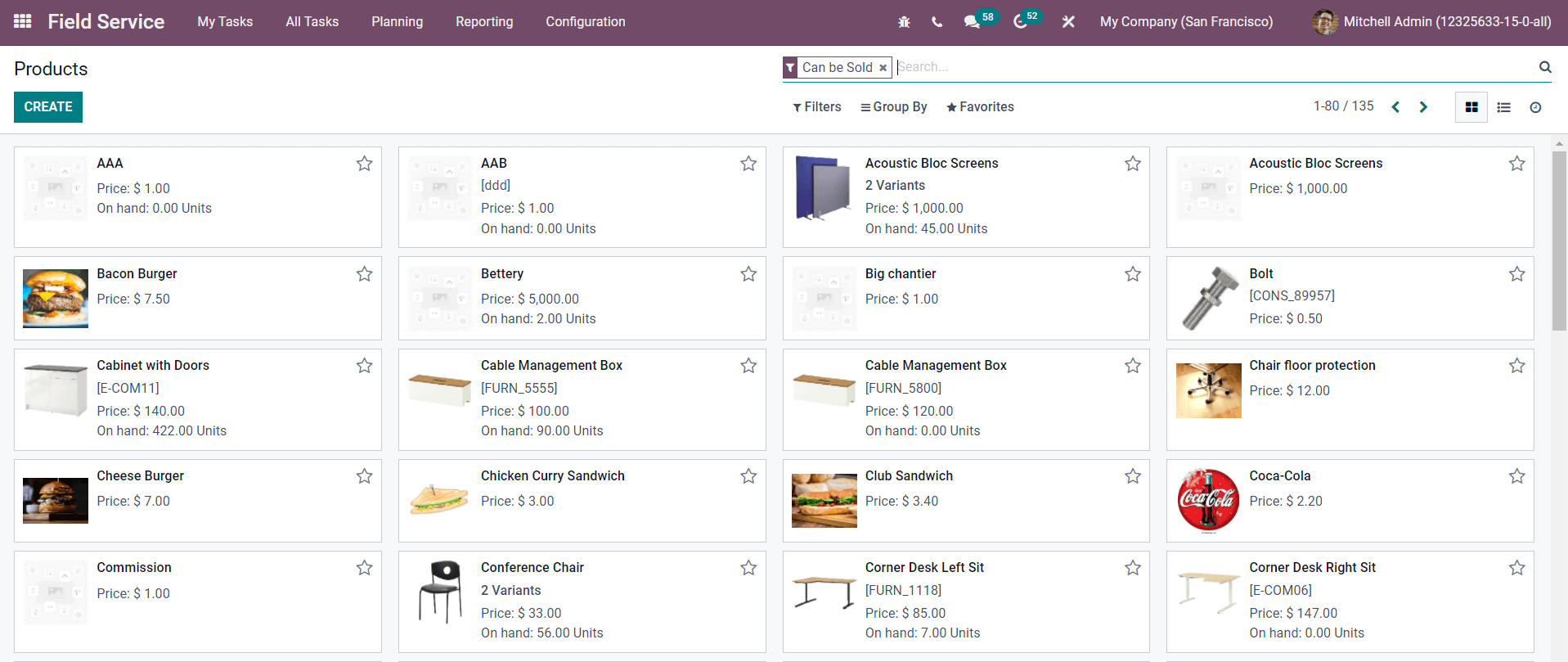
Task: Open the Acoustic Bloc Screens 2 Variants card
Action: 966,197
